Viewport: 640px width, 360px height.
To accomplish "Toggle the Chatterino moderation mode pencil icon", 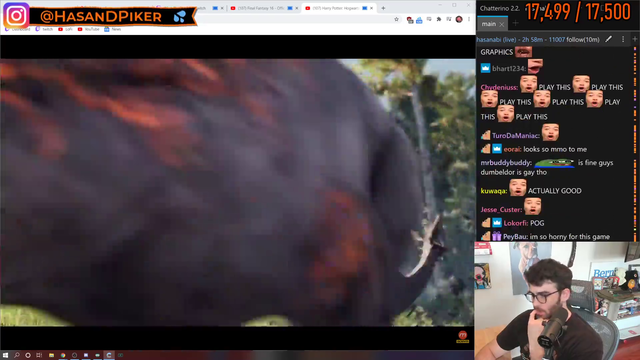I will tap(609, 39).
